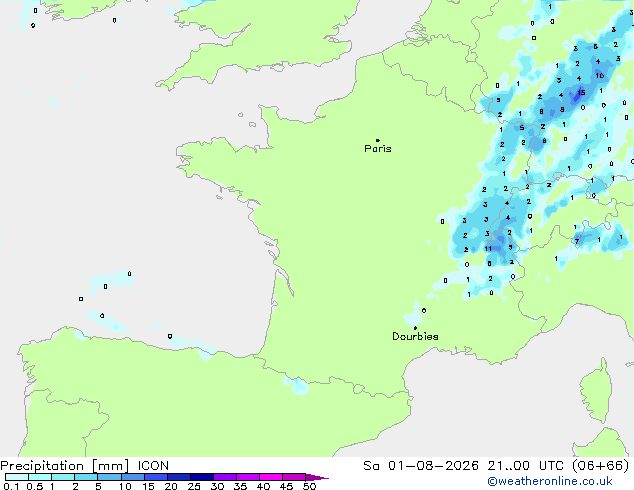The image size is (634, 490).
Task: Click the Corsica island on the map
Action: 596,389
